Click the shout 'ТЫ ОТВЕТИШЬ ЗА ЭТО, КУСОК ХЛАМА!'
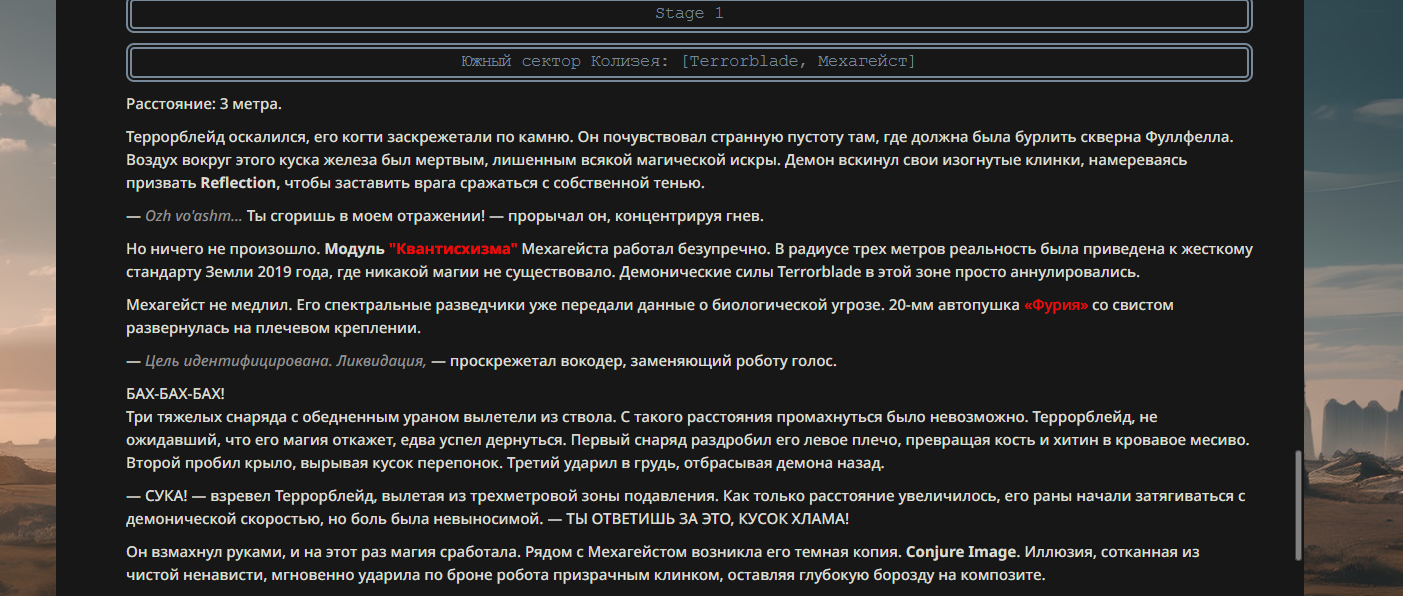The image size is (1403, 596). click(x=708, y=519)
